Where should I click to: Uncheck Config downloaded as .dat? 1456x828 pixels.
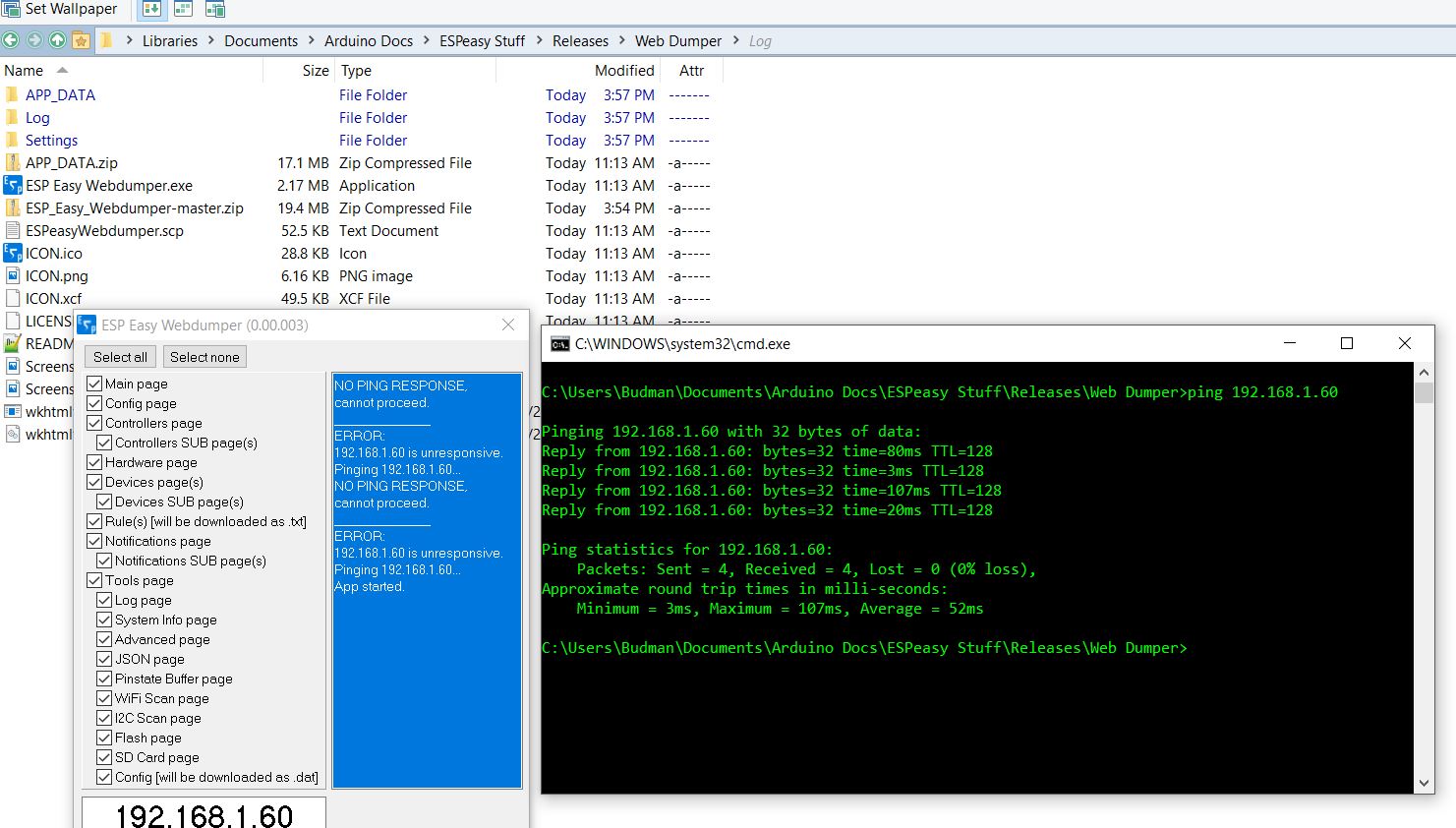pyautogui.click(x=104, y=777)
